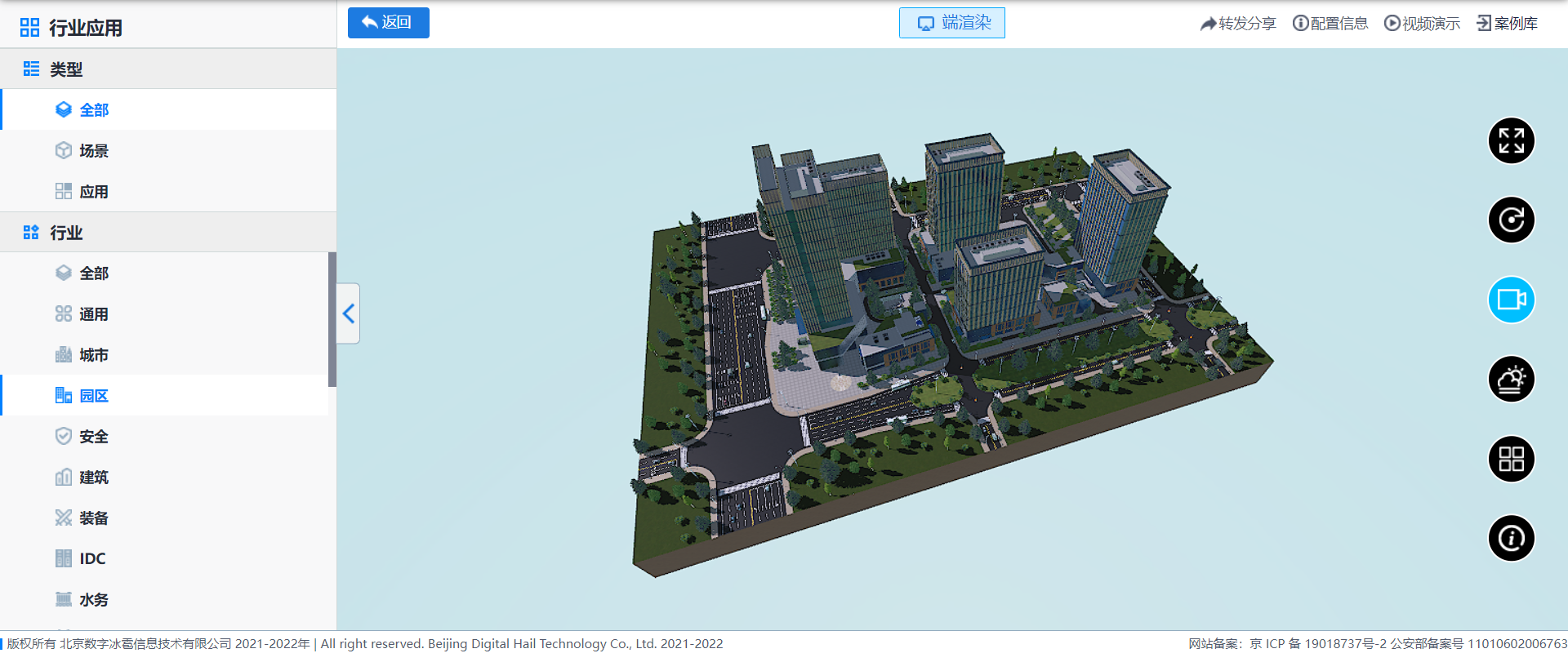Select 场景 type filter
The width and height of the screenshot is (1568, 671).
pos(168,150)
